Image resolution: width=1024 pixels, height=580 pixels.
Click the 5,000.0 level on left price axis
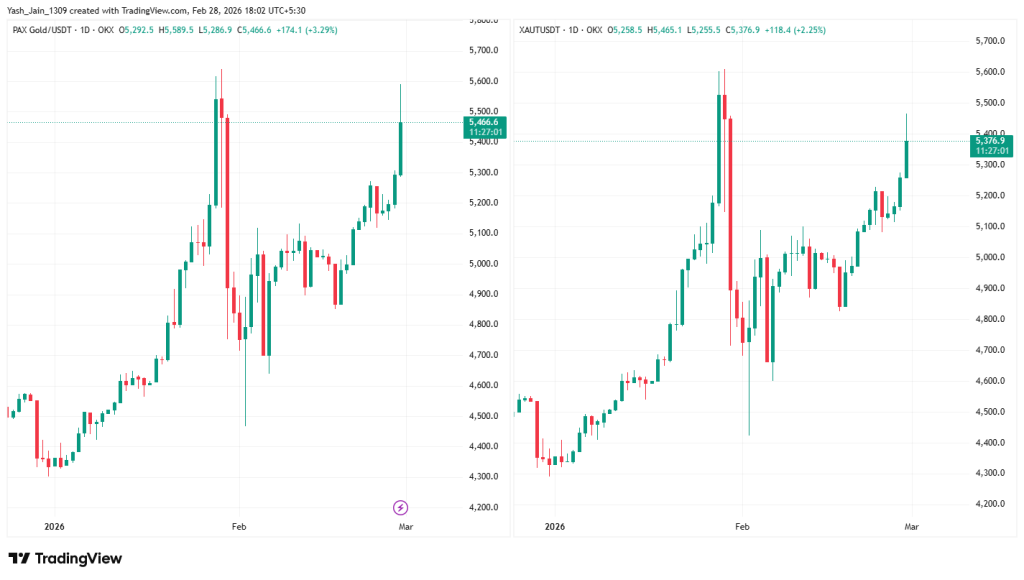(484, 263)
